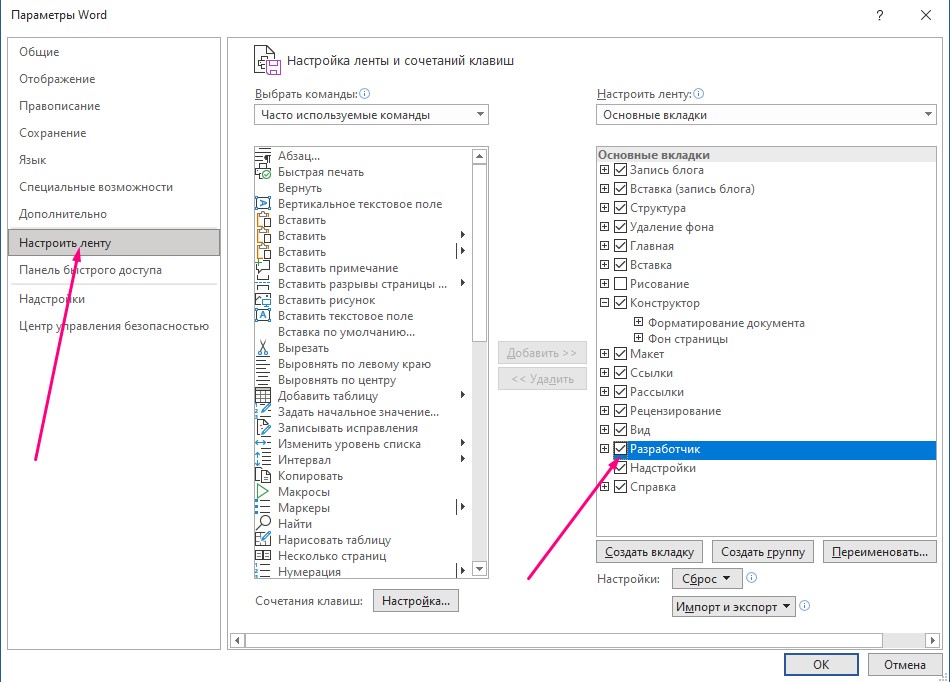
Task: Click the info icon beside Choose commands label
Action: coord(365,94)
